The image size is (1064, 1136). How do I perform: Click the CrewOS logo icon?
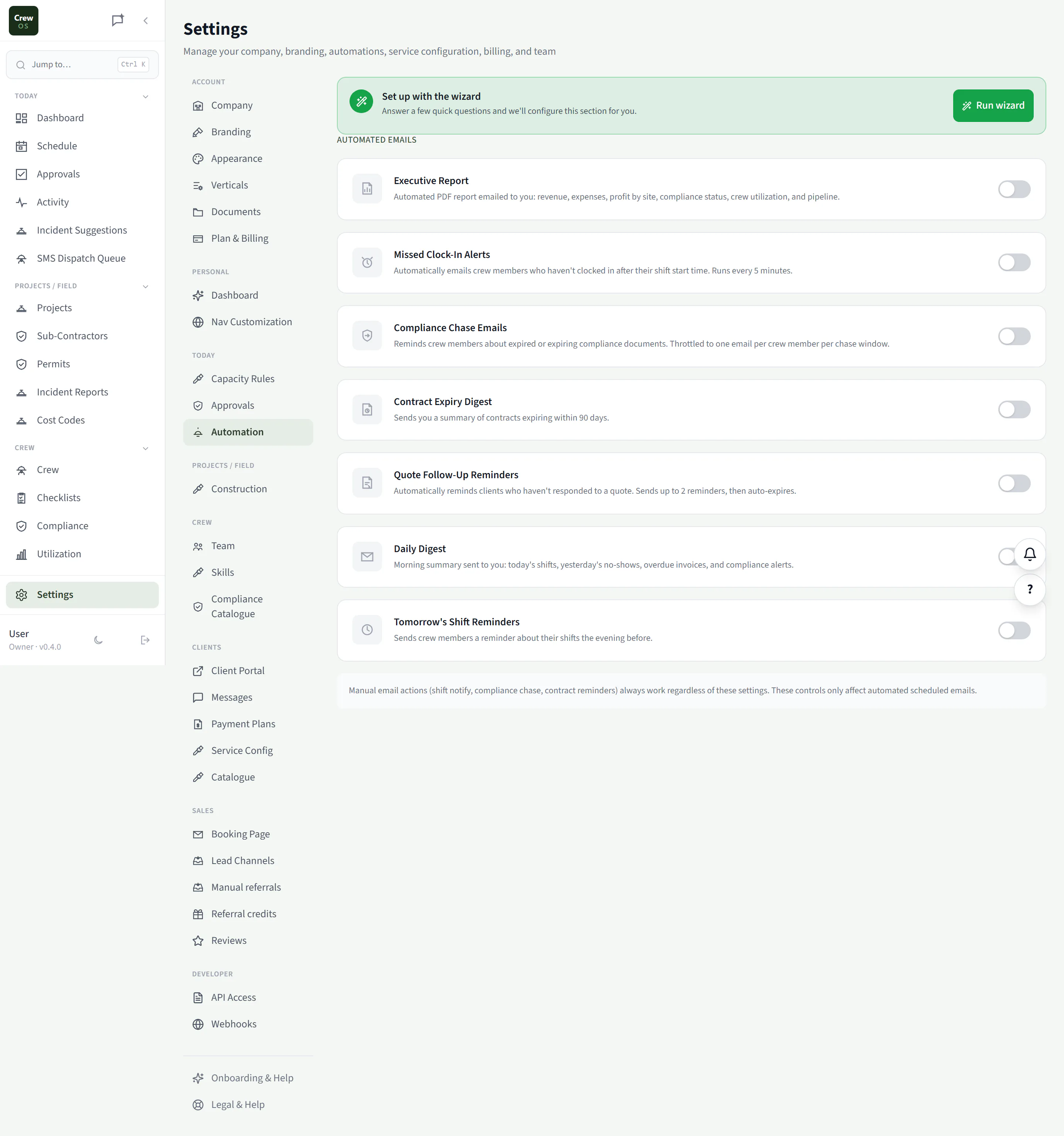pos(23,21)
